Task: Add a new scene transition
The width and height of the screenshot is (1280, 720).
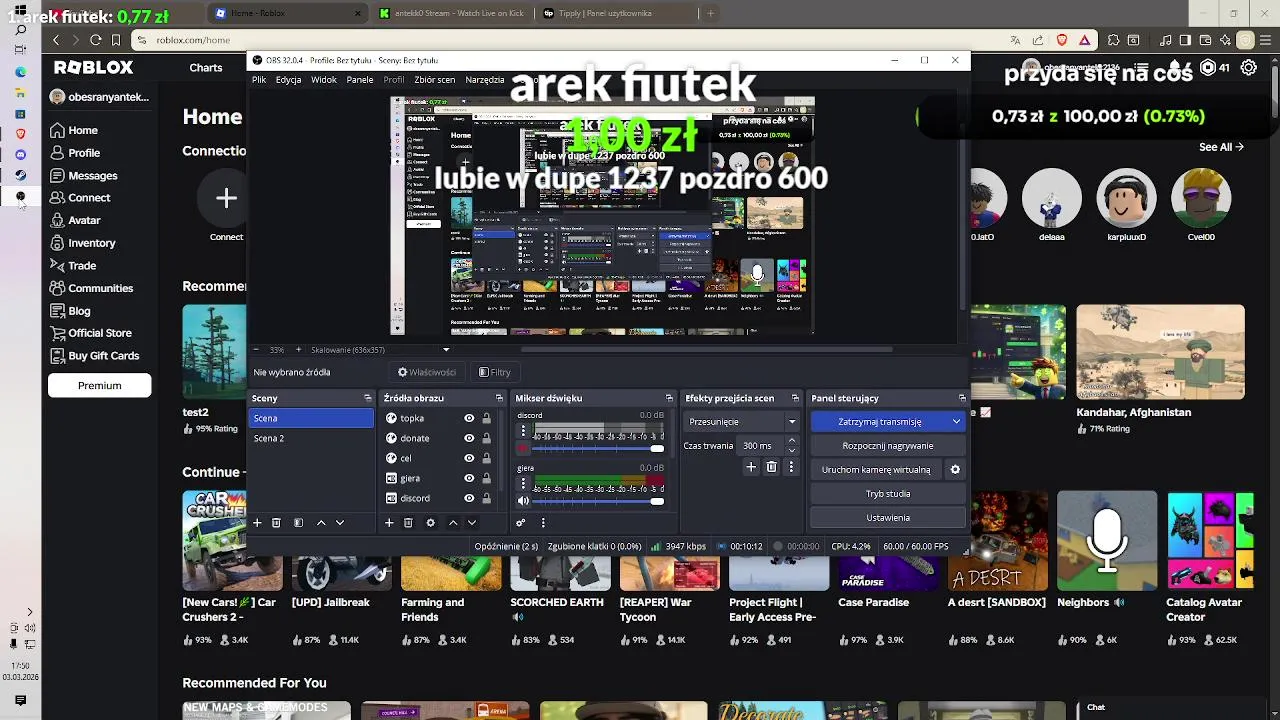Action: point(751,467)
